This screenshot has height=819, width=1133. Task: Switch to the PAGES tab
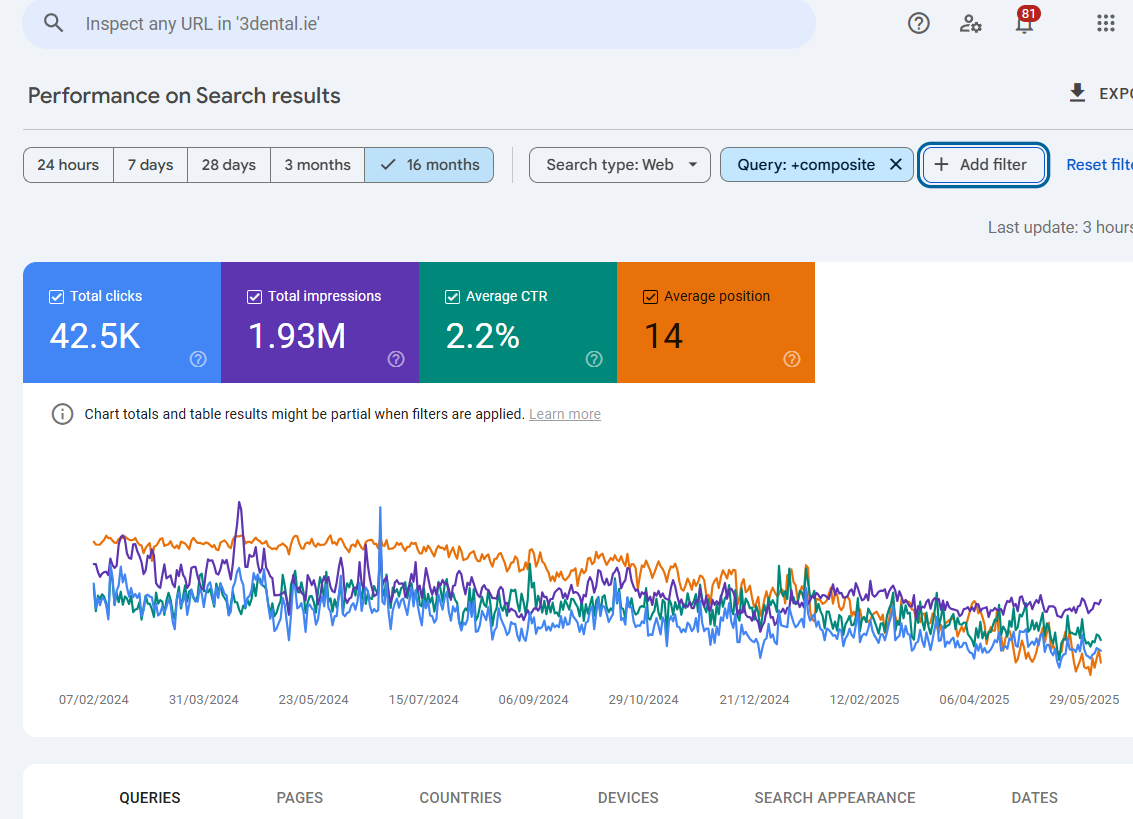coord(299,797)
